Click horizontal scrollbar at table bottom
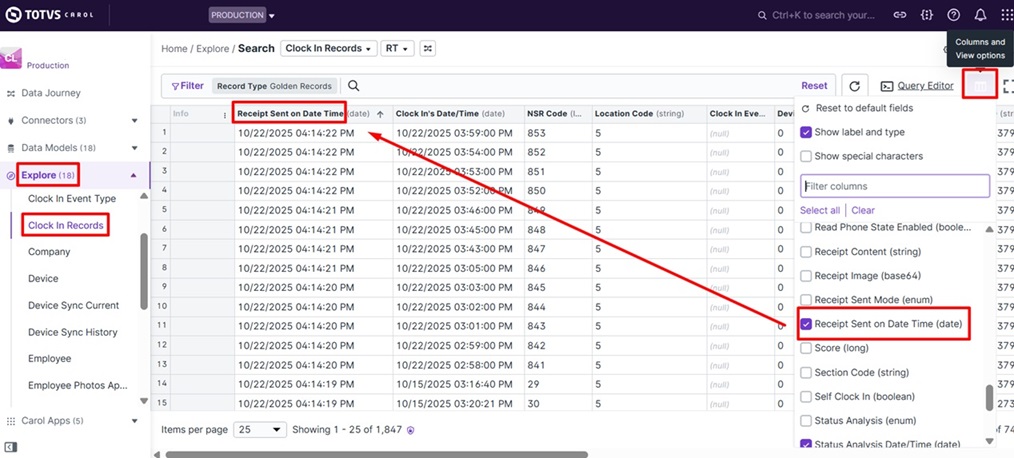 click(x=376, y=454)
